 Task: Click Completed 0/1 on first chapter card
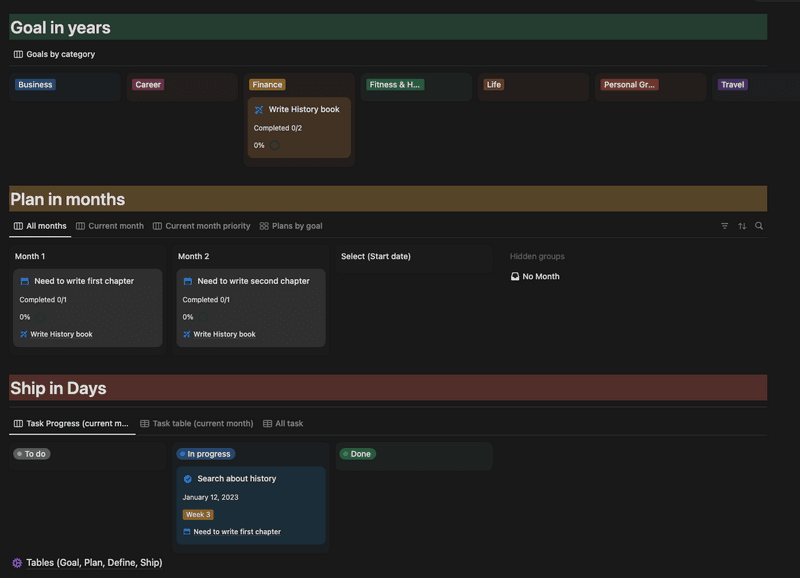[x=43, y=300]
